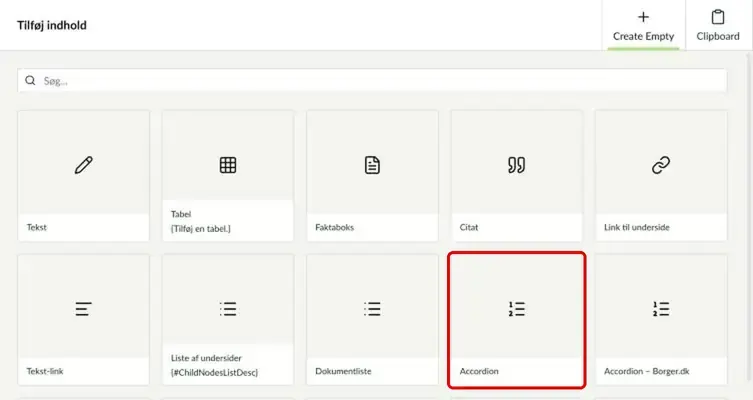This screenshot has width=753, height=400.
Task: Focus the Søg... search field
Action: (372, 80)
